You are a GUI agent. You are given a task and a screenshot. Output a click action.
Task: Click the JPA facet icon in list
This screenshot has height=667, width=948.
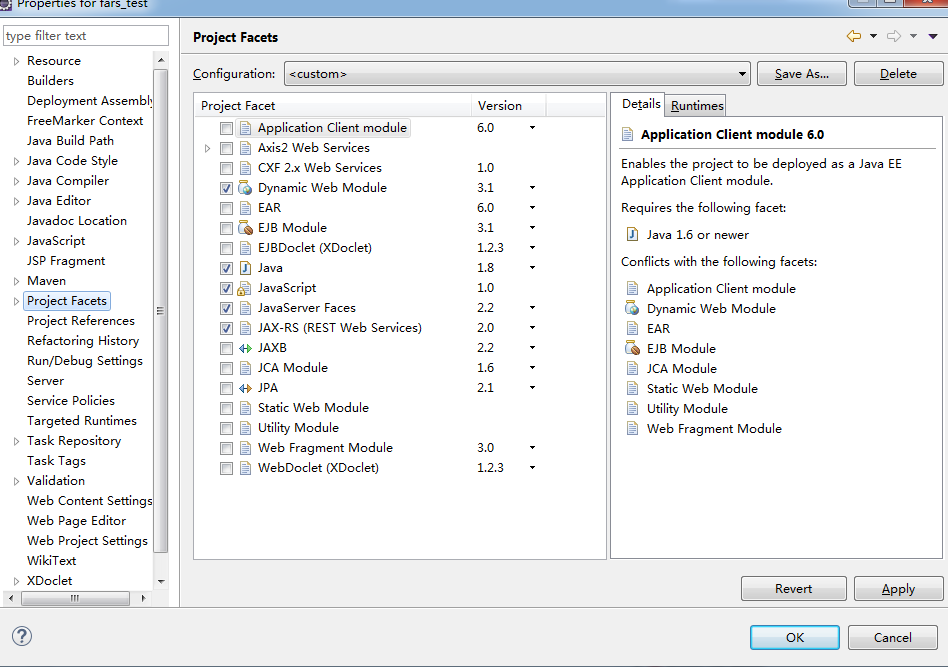(245, 388)
